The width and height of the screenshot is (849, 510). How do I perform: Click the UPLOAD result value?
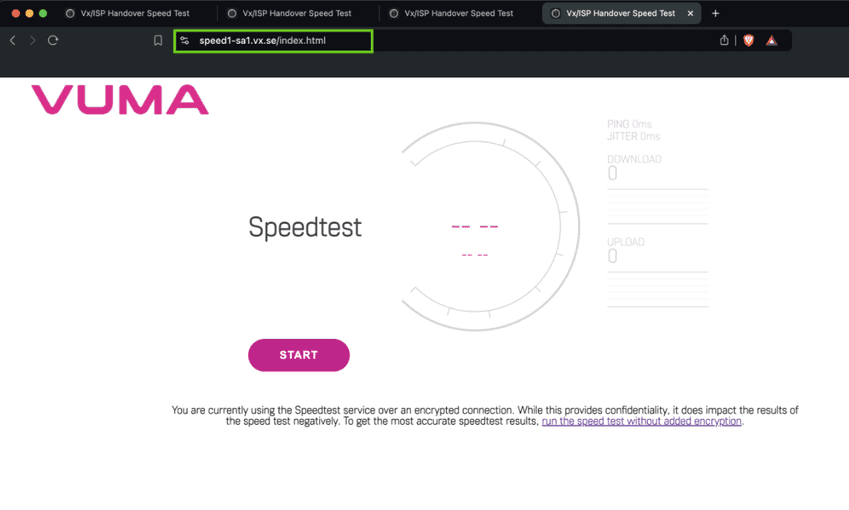point(613,257)
